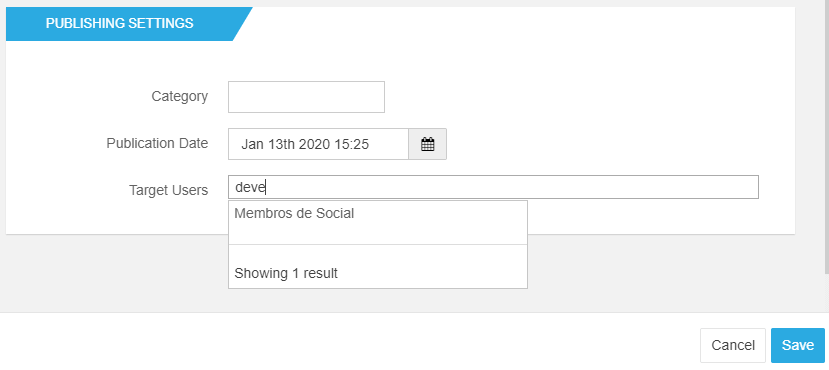Viewport: 829px width, 370px height.
Task: Click the 'Jan 13th 2020 15:25' date value
Action: click(305, 144)
